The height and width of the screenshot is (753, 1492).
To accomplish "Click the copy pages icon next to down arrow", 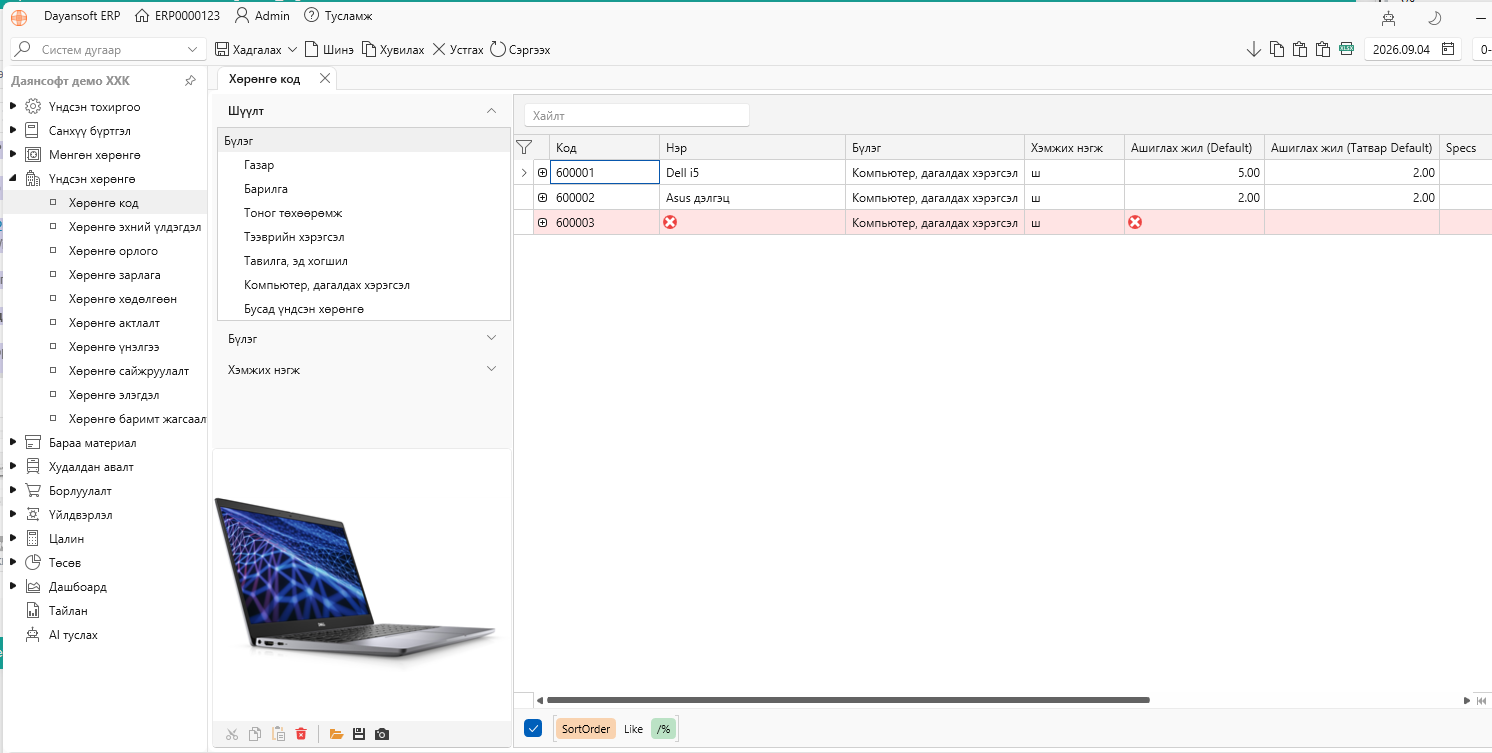I will click(1277, 49).
